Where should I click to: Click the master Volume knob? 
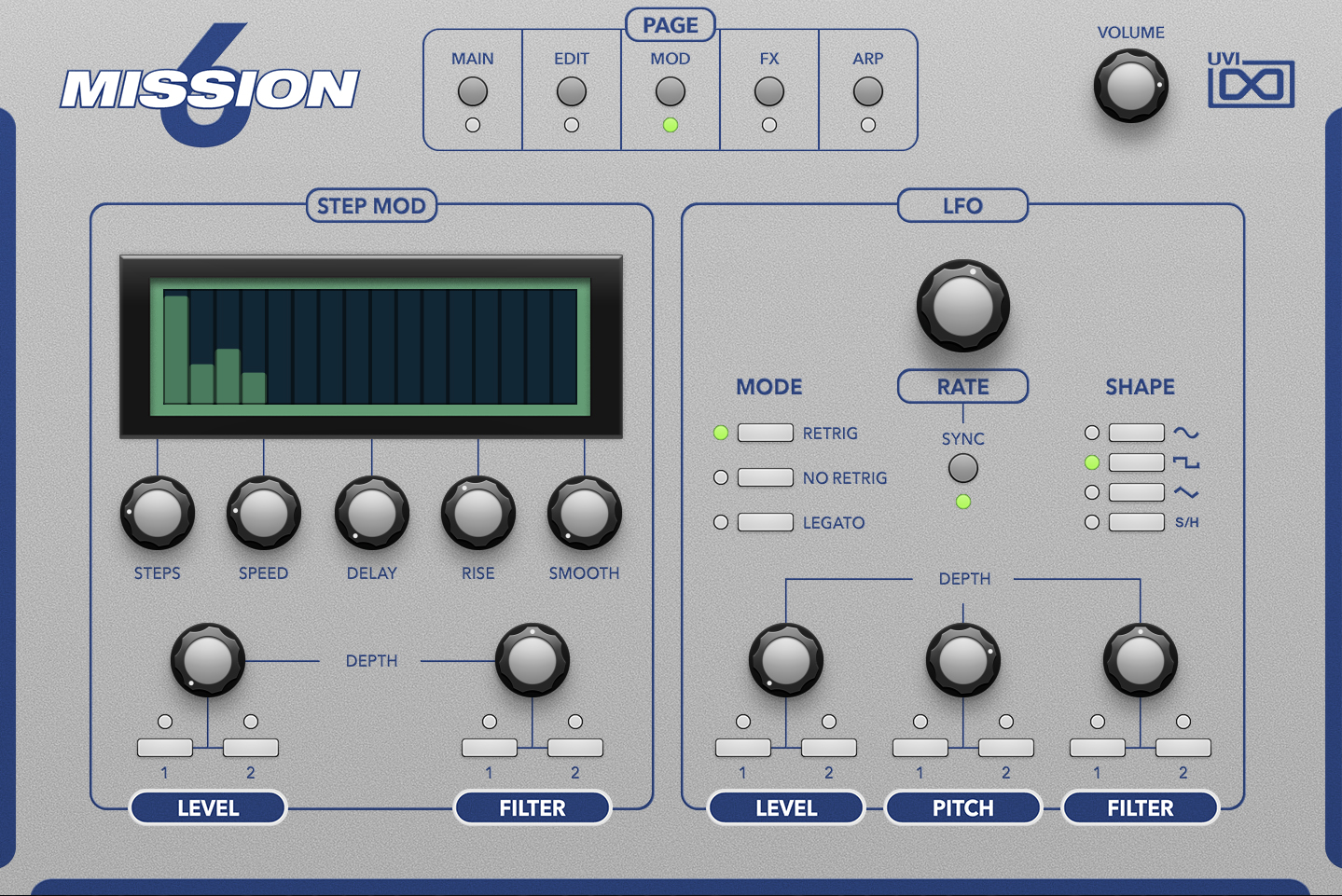[1130, 87]
